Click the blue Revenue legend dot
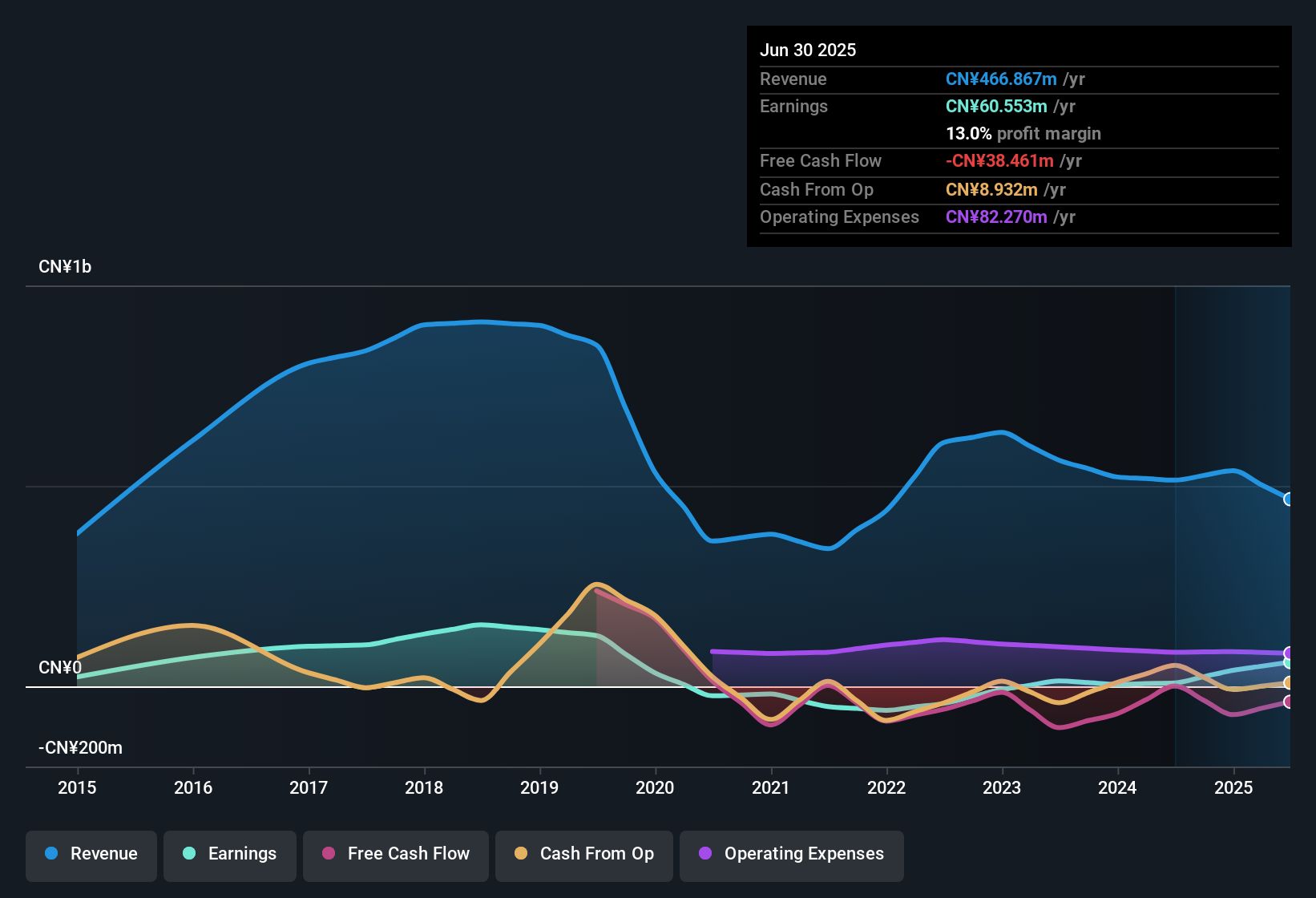 (50, 854)
